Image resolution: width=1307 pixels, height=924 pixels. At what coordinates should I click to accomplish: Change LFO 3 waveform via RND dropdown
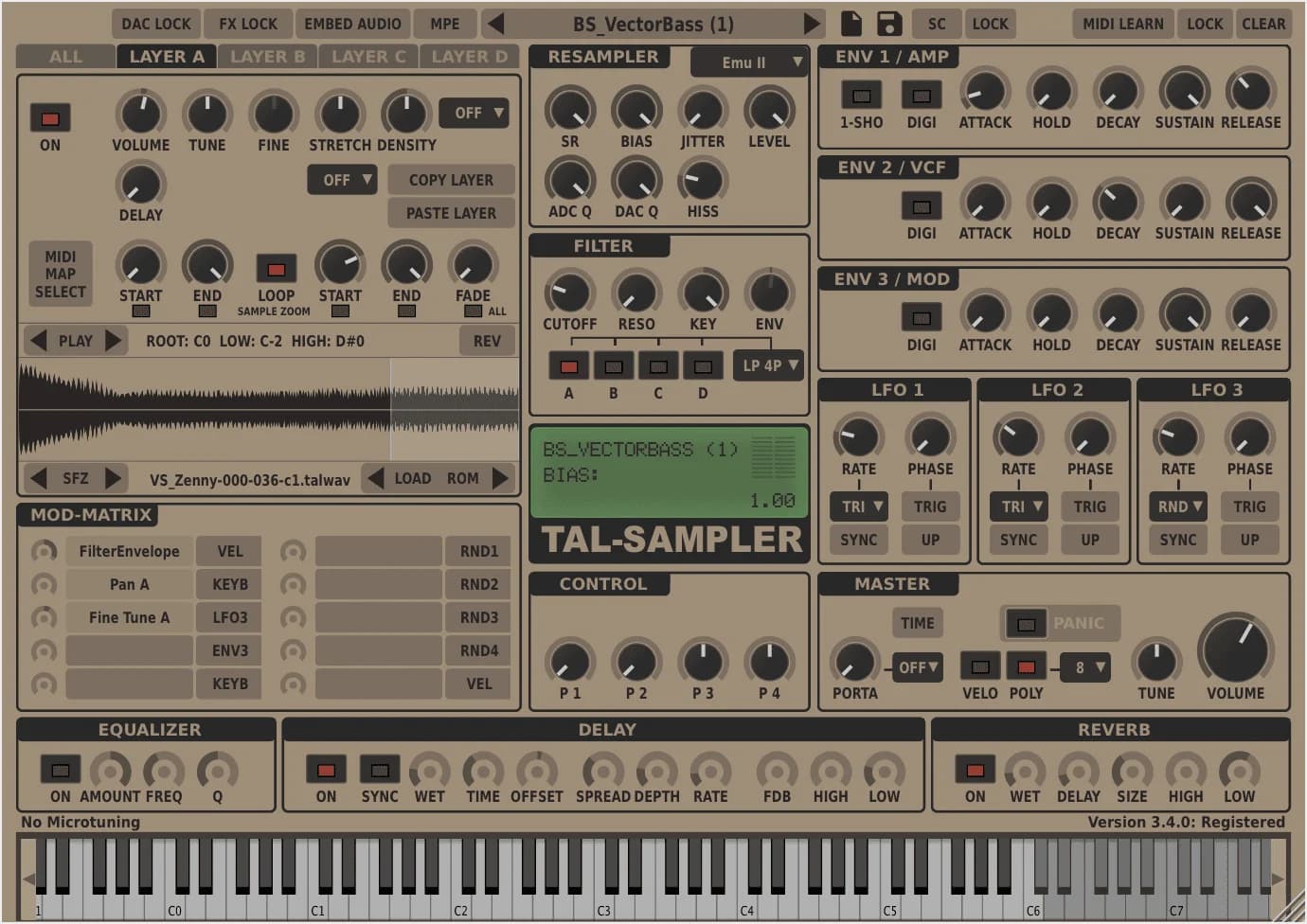tap(1177, 506)
